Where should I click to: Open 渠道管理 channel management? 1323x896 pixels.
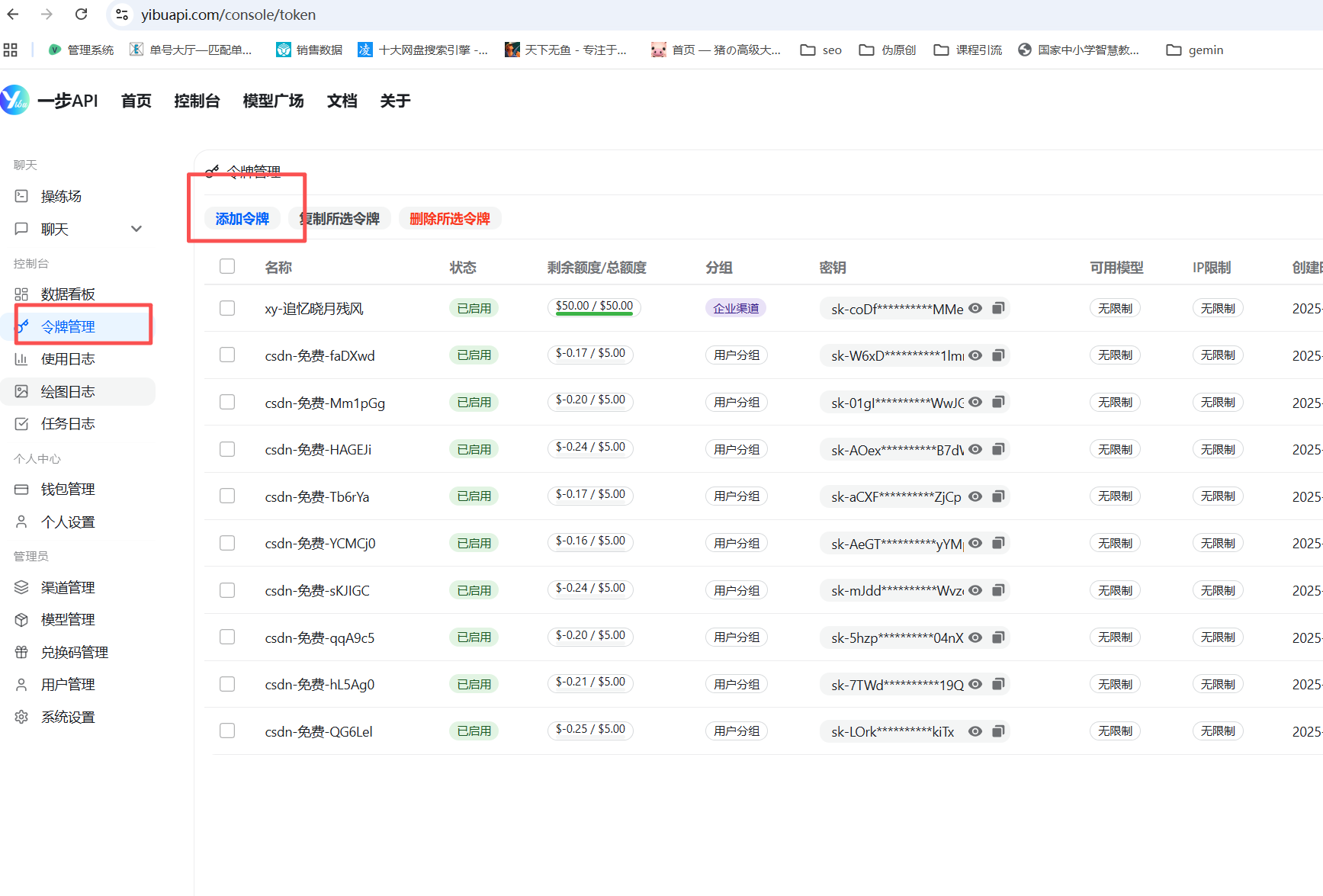(68, 588)
